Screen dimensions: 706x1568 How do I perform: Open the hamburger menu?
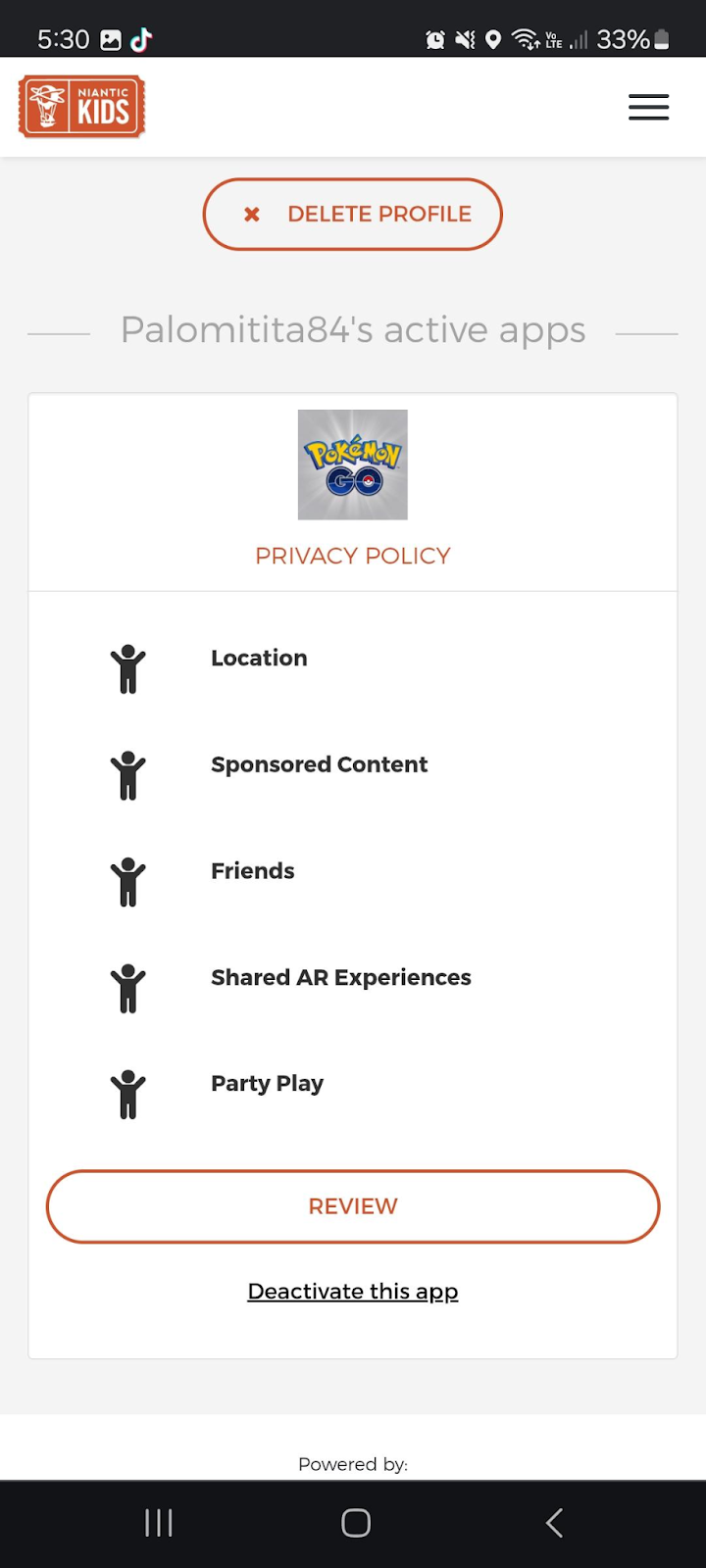648,107
